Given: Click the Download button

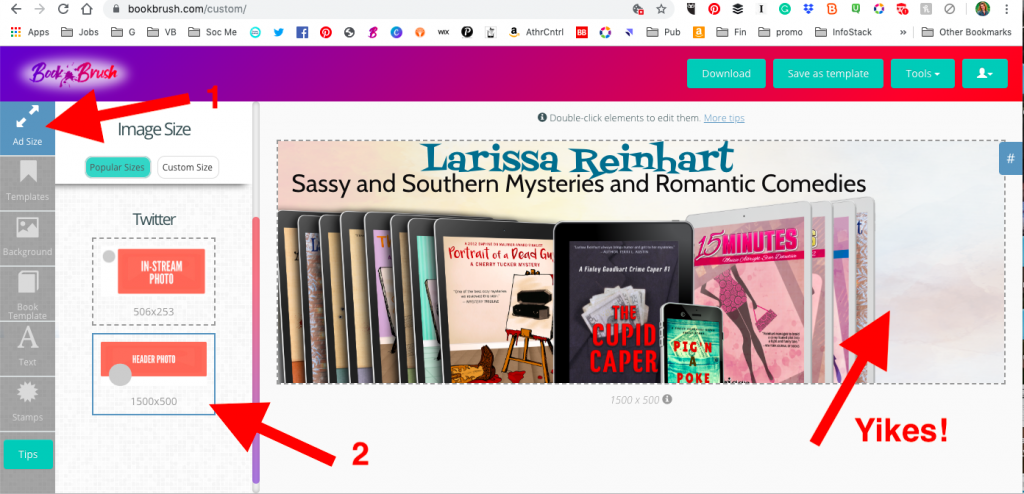Looking at the screenshot, I should pos(726,74).
